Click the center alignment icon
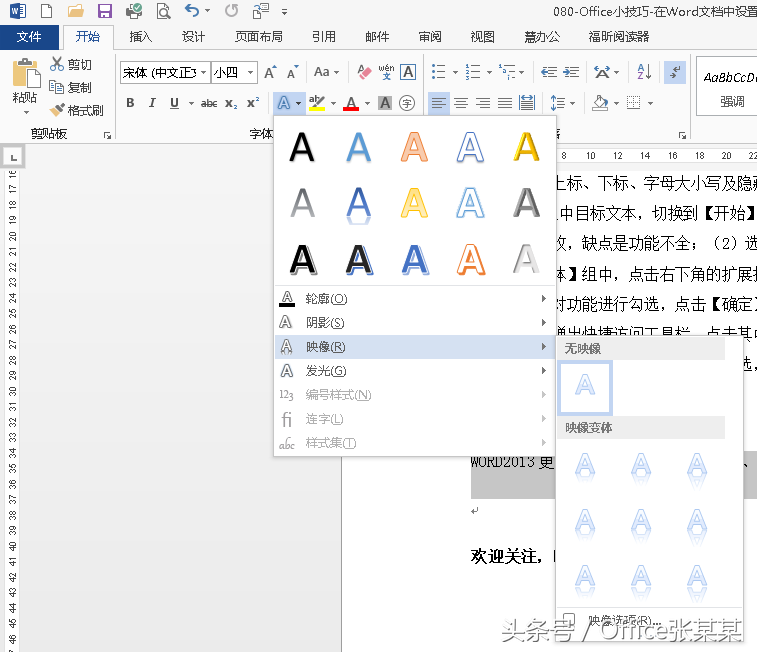This screenshot has width=757, height=652. click(x=461, y=103)
